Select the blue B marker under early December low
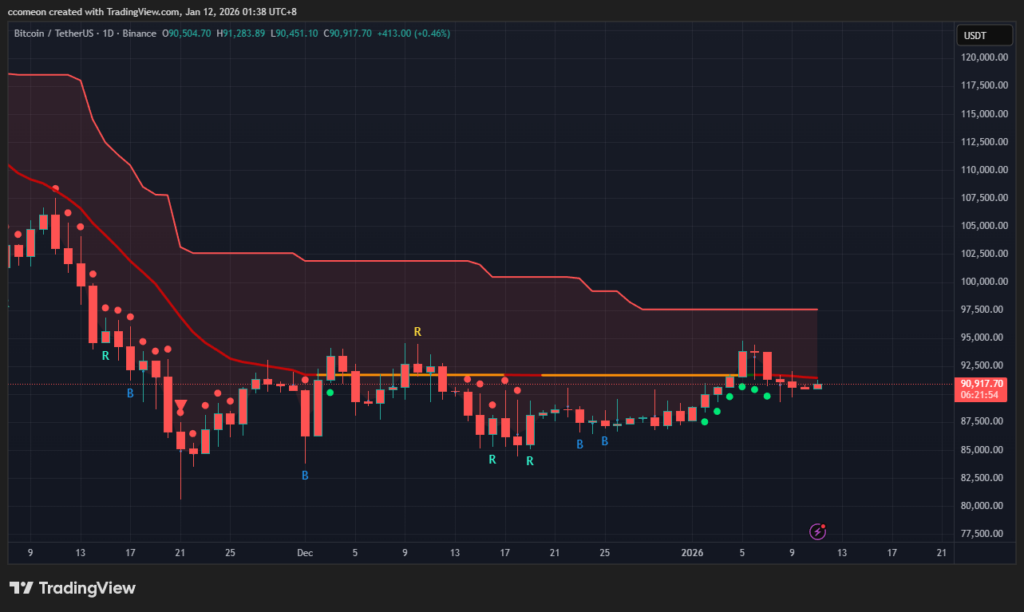1024x612 pixels. point(305,476)
